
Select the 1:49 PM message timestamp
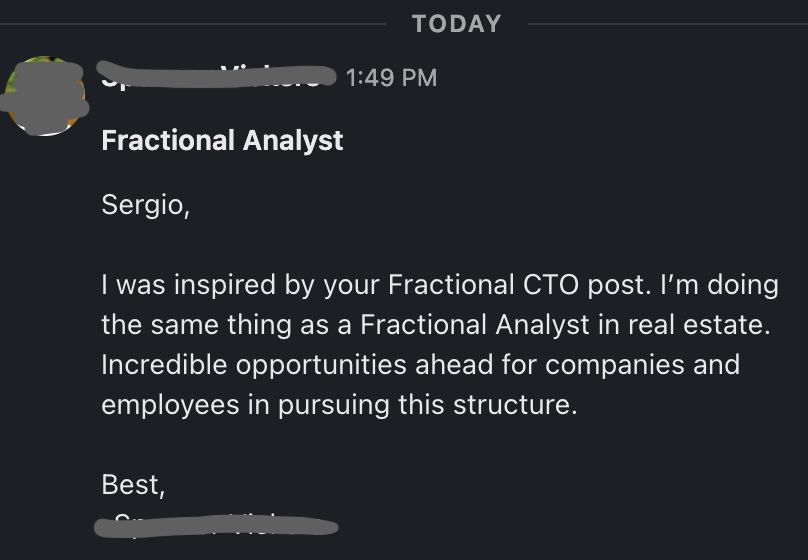(392, 78)
